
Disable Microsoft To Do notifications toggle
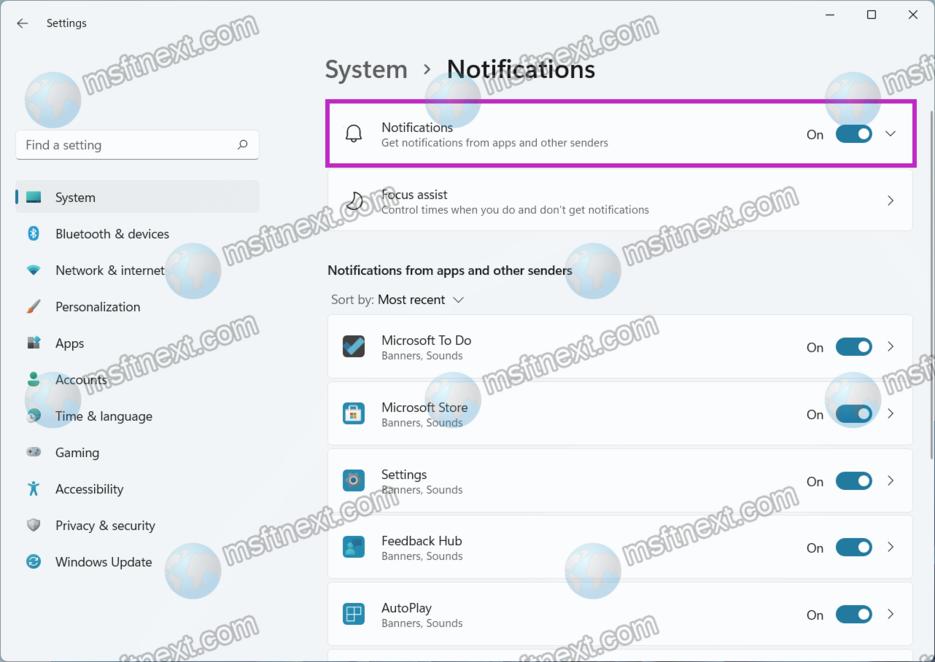click(x=853, y=347)
